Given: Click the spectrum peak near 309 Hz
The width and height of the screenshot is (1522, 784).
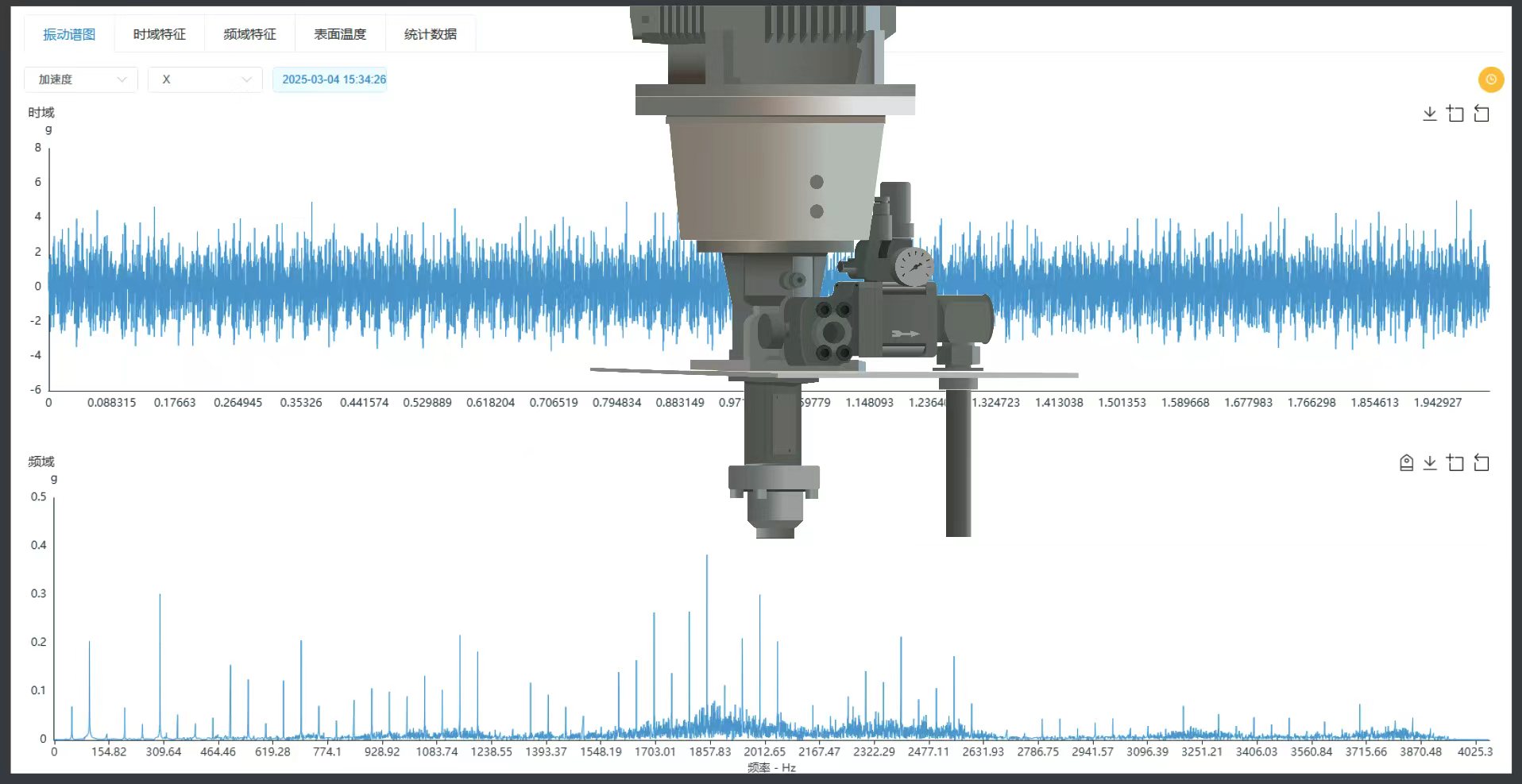Looking at the screenshot, I should [160, 596].
